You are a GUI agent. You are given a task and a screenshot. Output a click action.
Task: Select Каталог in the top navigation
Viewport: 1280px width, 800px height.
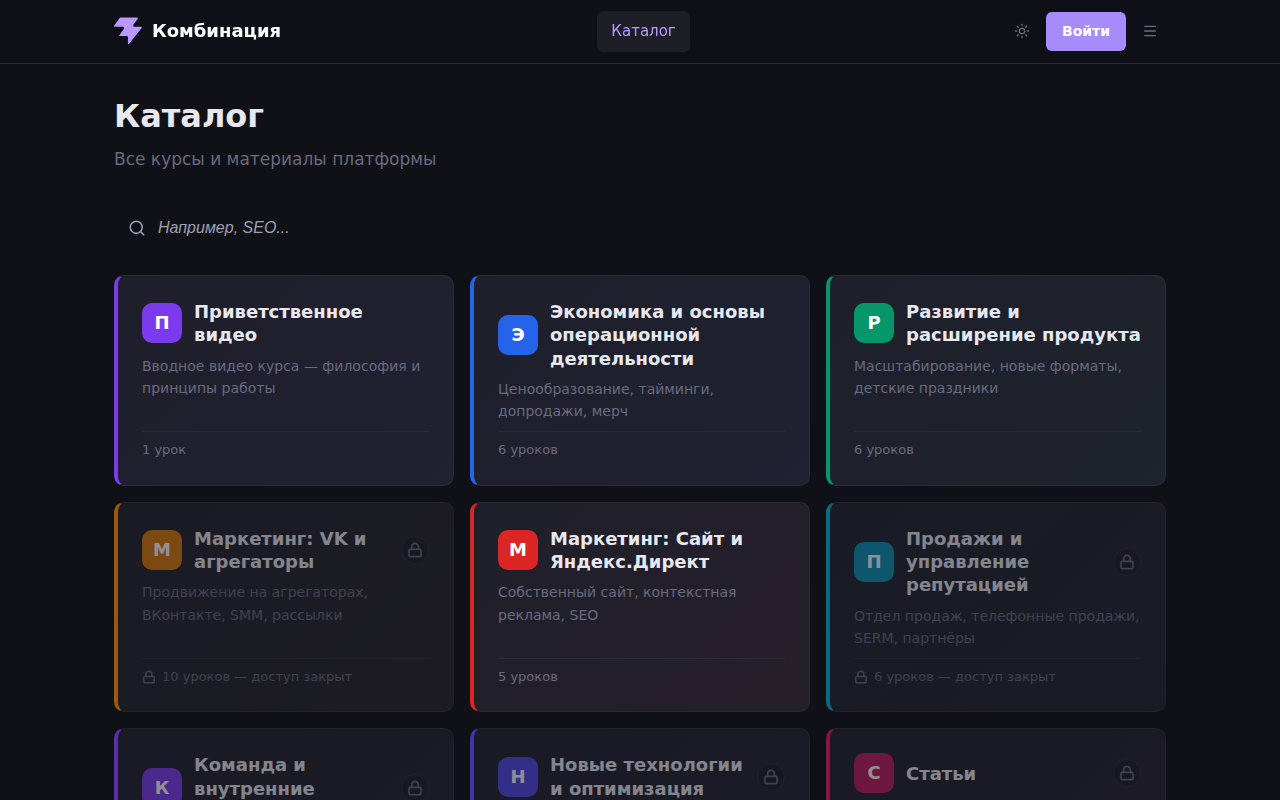(643, 31)
